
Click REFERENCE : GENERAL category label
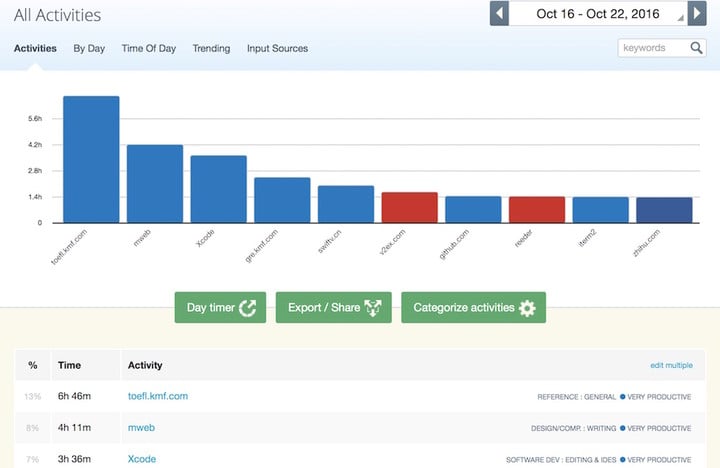pyautogui.click(x=577, y=397)
